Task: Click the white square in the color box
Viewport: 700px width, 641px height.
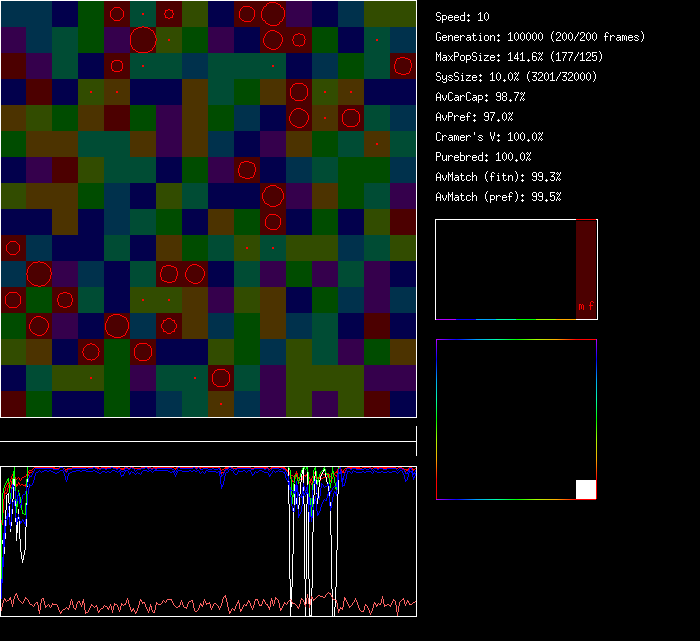Action: [586, 489]
